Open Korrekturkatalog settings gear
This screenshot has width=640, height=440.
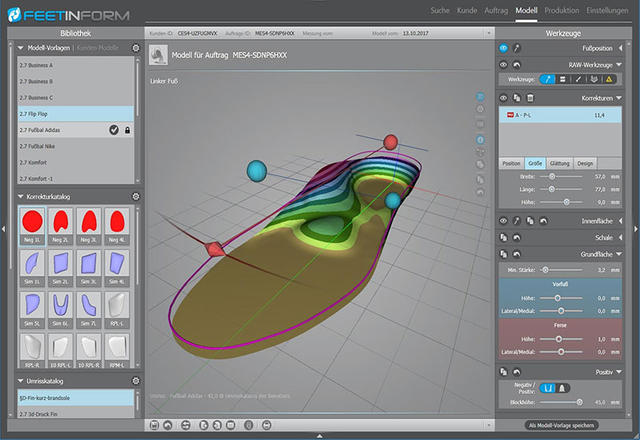click(136, 195)
